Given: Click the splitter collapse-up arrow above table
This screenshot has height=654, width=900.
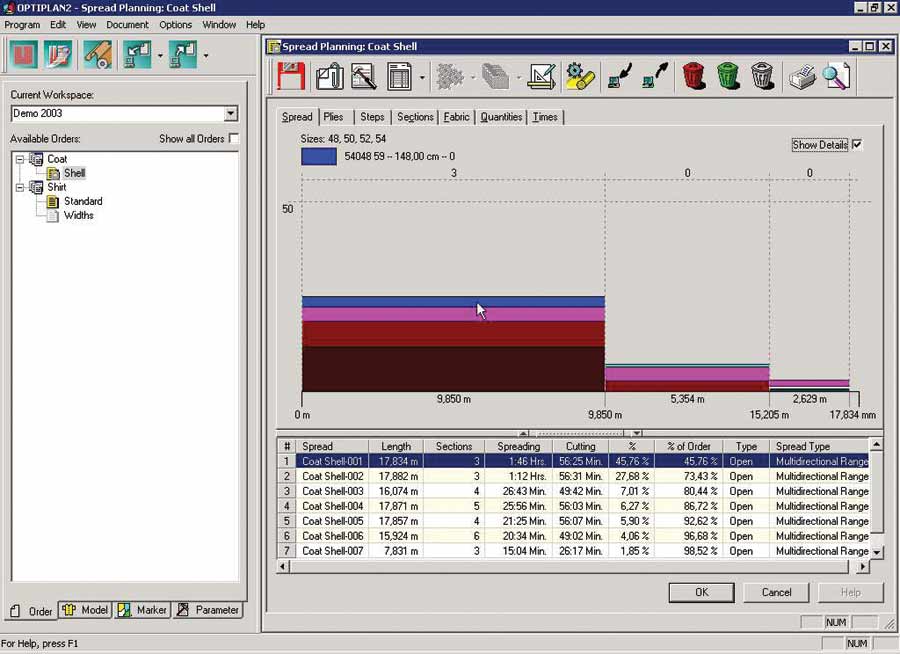Looking at the screenshot, I should [x=523, y=433].
